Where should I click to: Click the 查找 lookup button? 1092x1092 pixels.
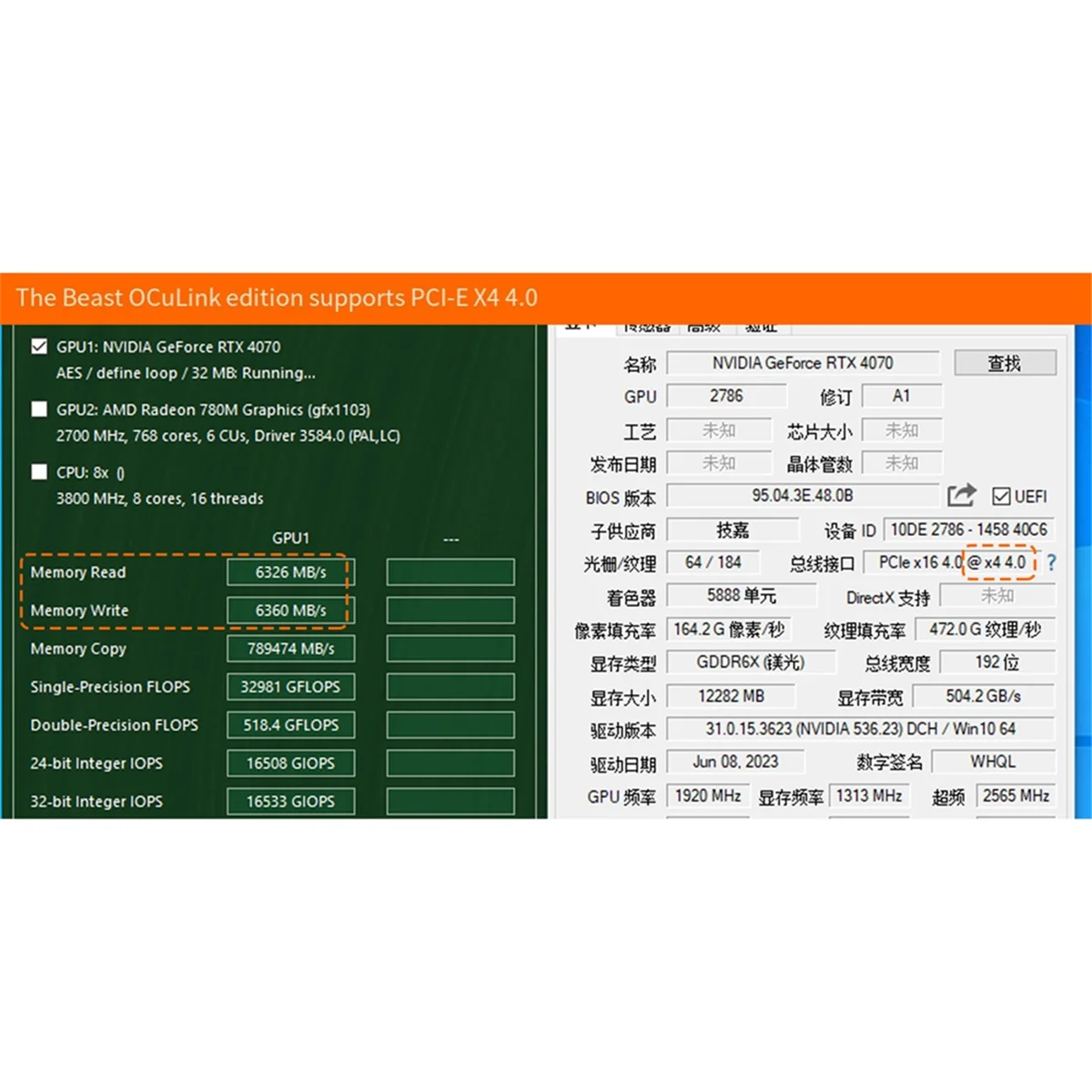(1005, 363)
